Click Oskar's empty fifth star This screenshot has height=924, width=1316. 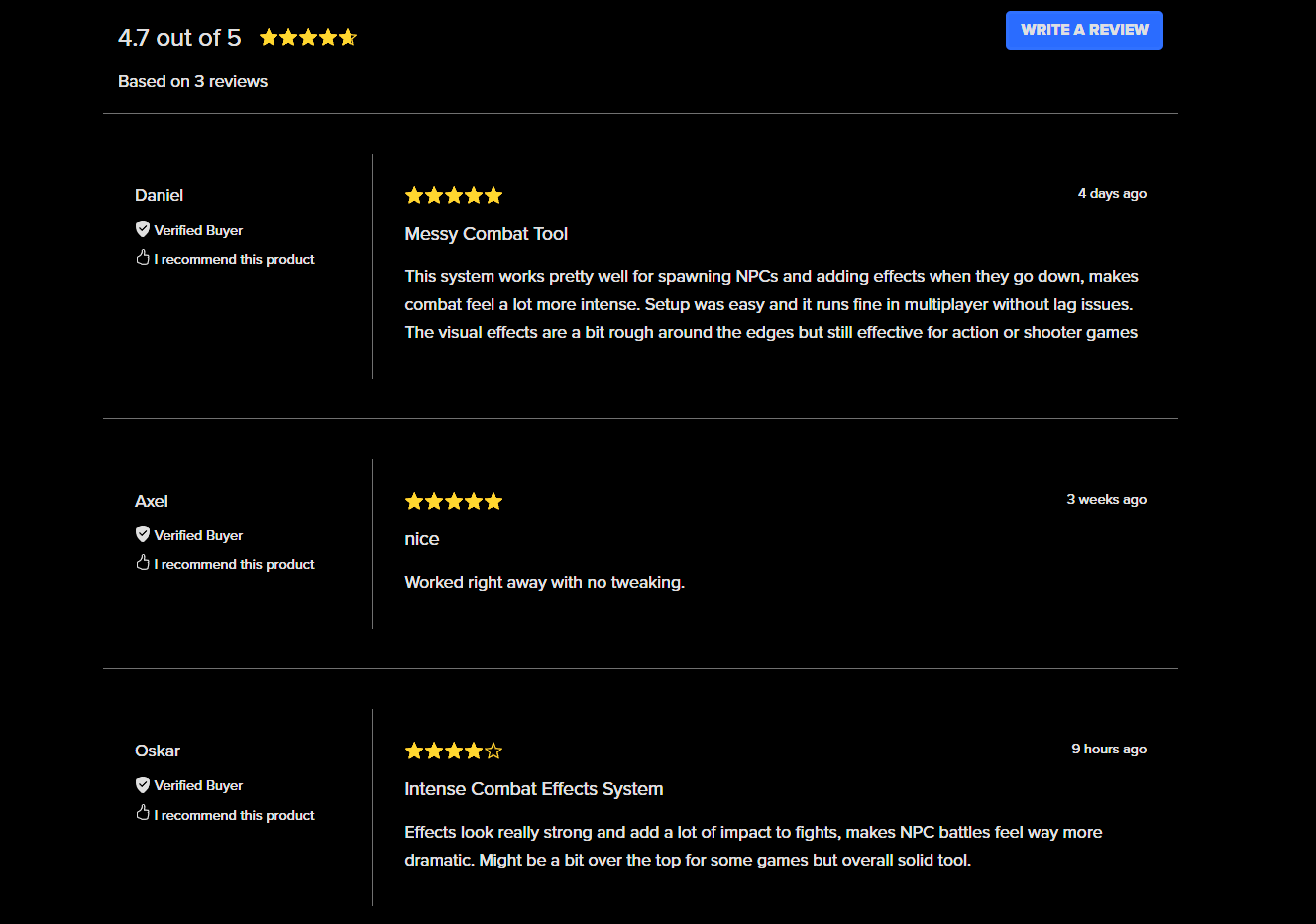click(x=493, y=751)
